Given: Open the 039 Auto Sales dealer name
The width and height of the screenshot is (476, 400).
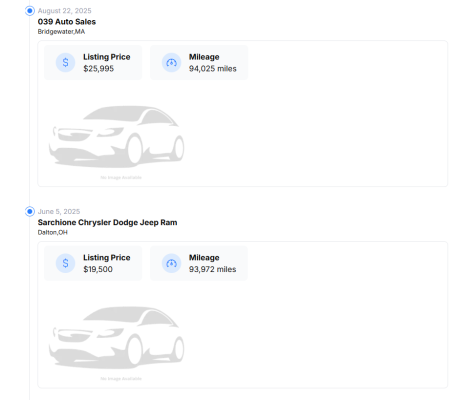Looking at the screenshot, I should tap(67, 22).
